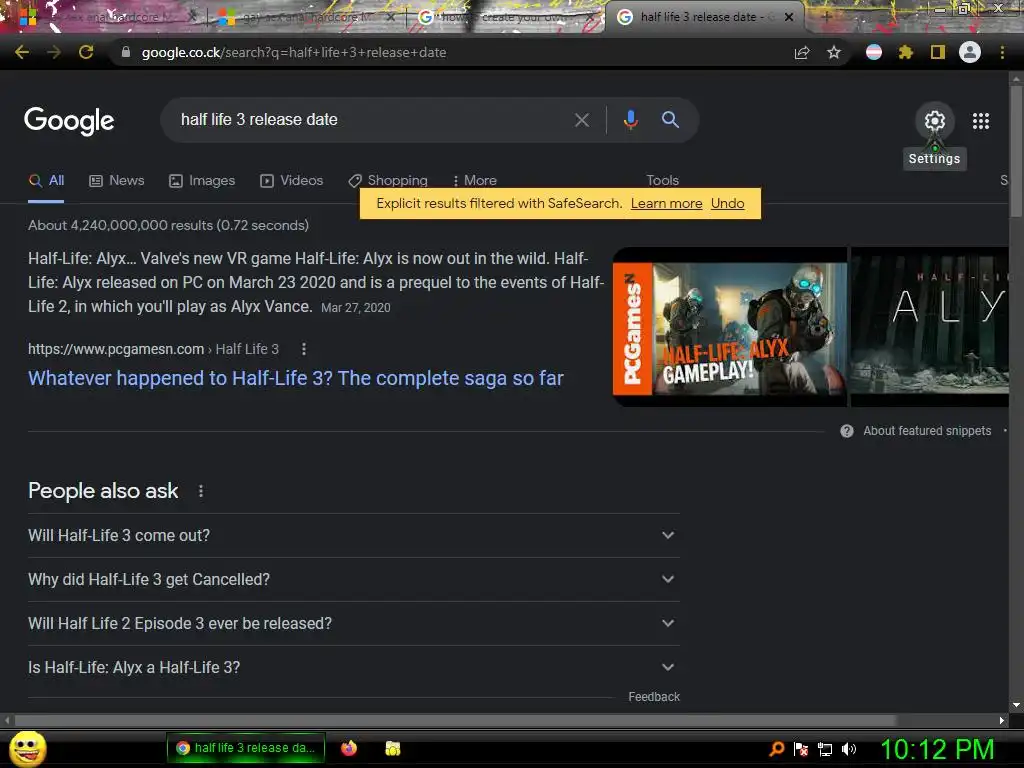The image size is (1024, 768).
Task: Click the Feedback link below the questions
Action: (654, 697)
